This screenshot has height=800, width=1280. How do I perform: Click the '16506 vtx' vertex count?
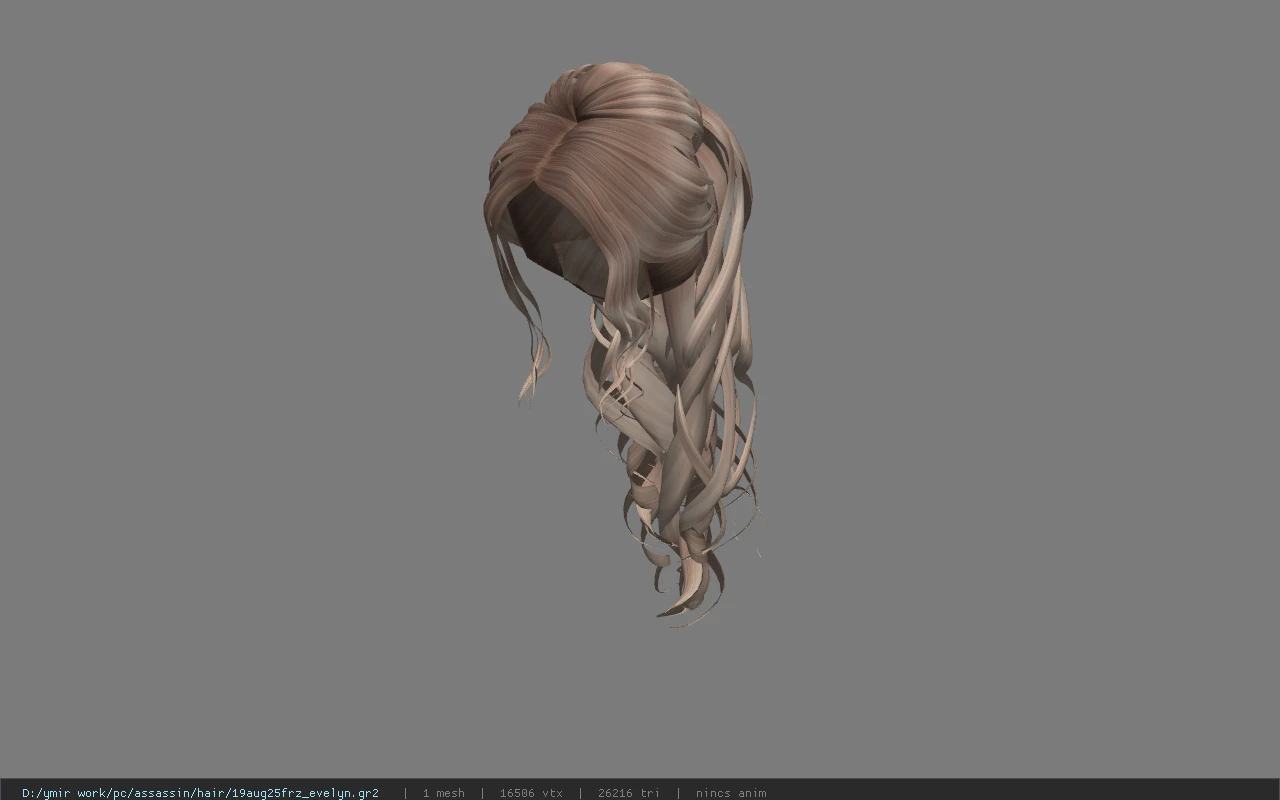tap(531, 793)
